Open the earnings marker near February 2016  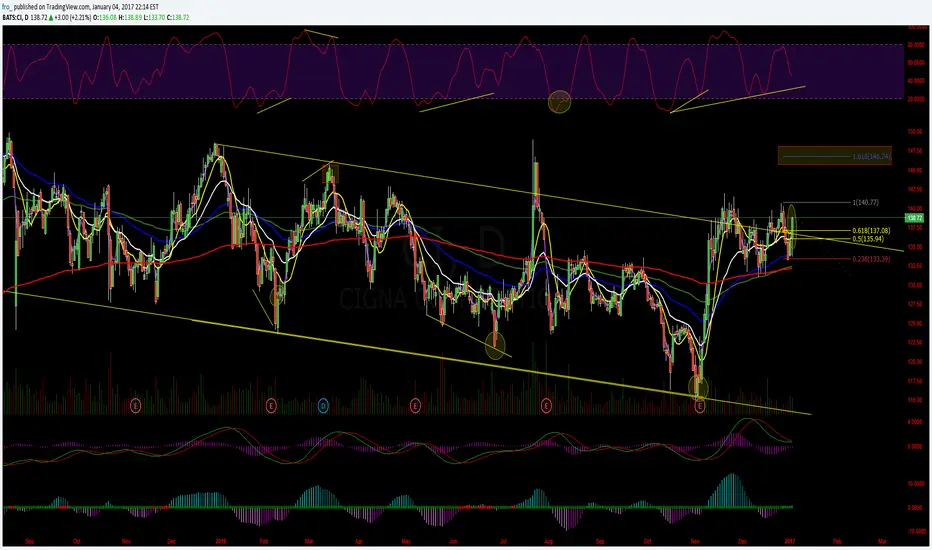coord(271,406)
